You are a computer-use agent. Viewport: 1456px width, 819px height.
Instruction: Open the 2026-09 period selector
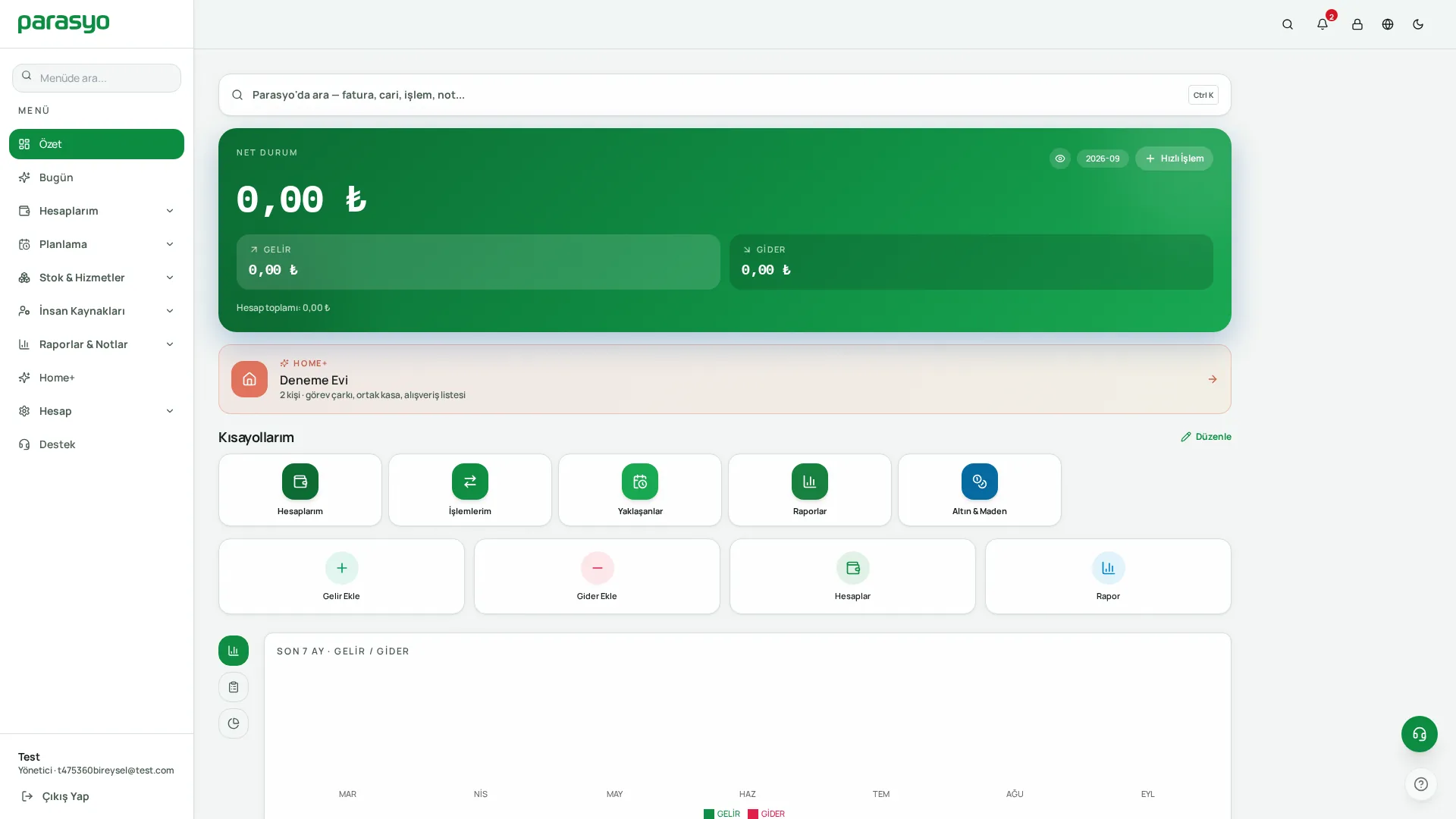tap(1102, 158)
